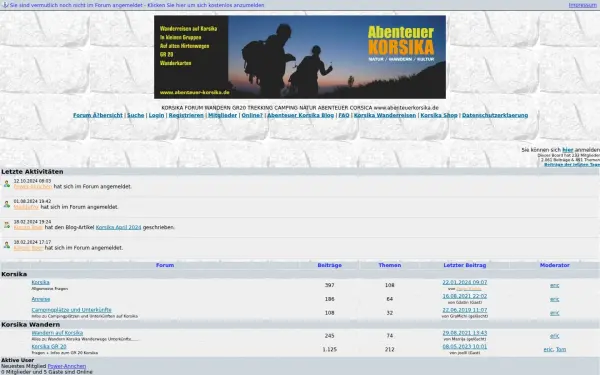Image resolution: width=600 pixels, height=375 pixels.
Task: Click the blog icon beside the 18.02.2024 19:24 activity
Action: point(7,225)
